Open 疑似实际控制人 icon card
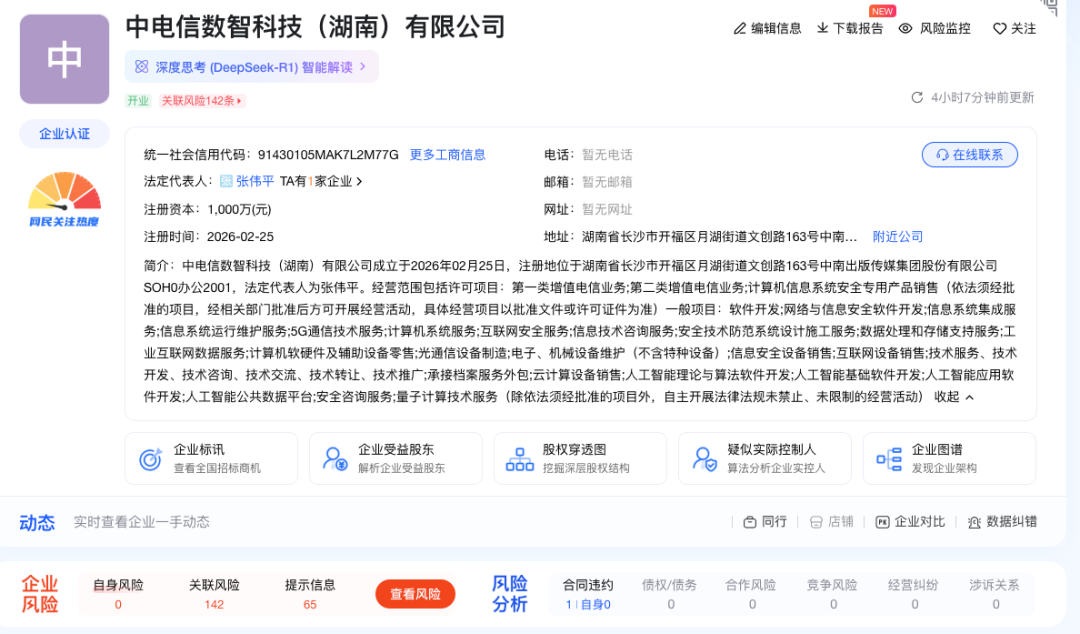1080x634 pixels. coord(704,459)
